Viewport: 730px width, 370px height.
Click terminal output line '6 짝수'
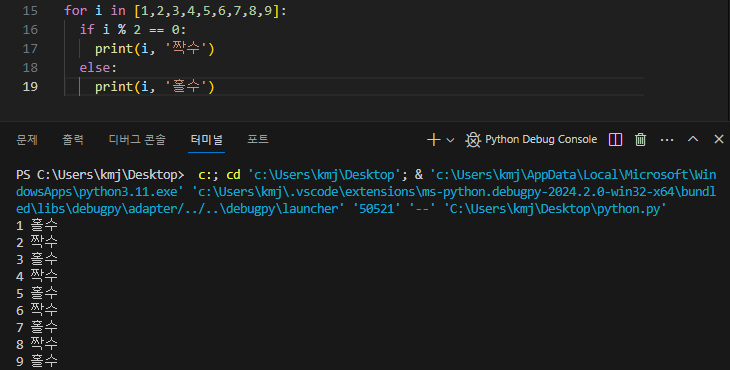click(x=37, y=310)
